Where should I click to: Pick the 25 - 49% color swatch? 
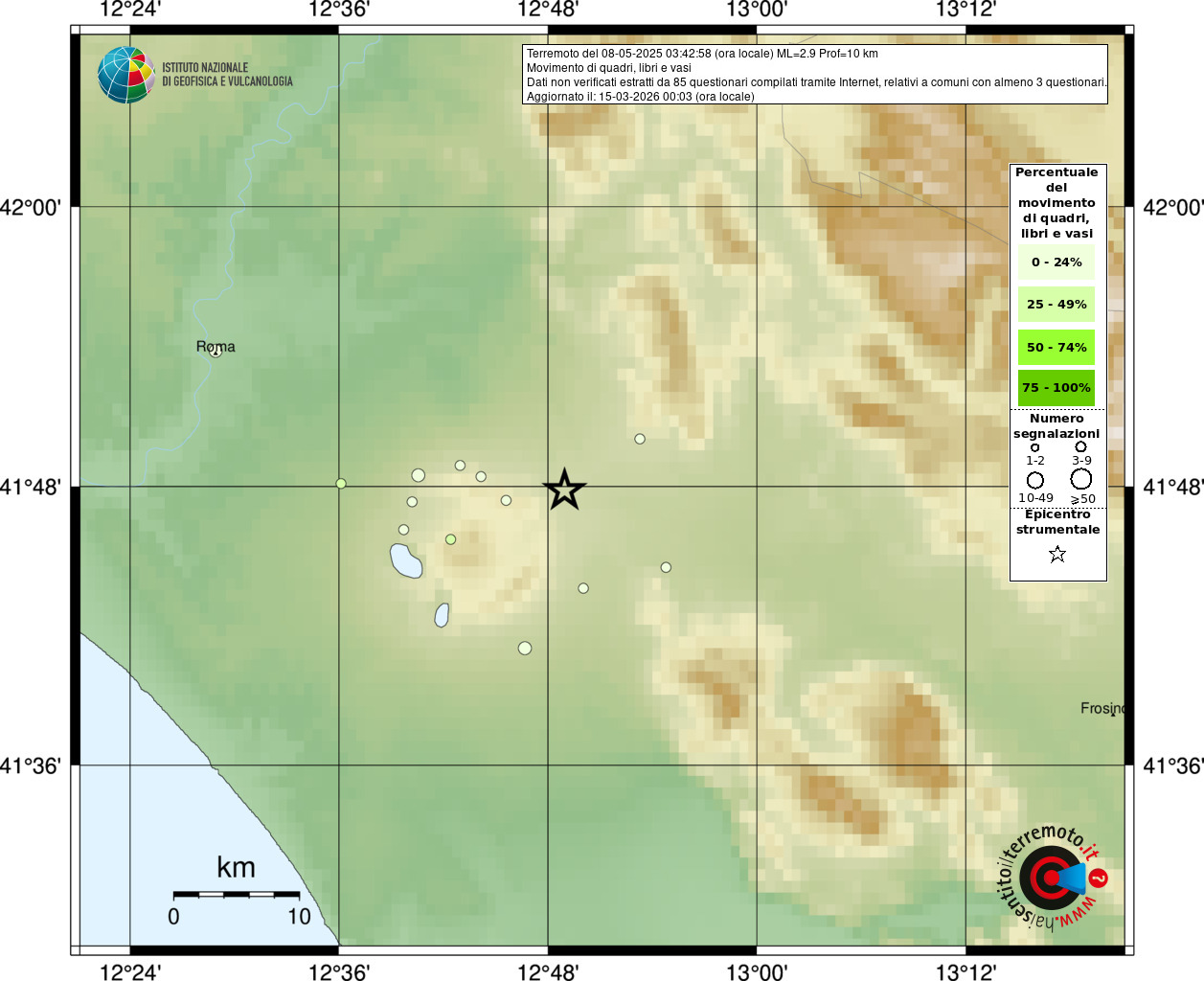point(1056,304)
